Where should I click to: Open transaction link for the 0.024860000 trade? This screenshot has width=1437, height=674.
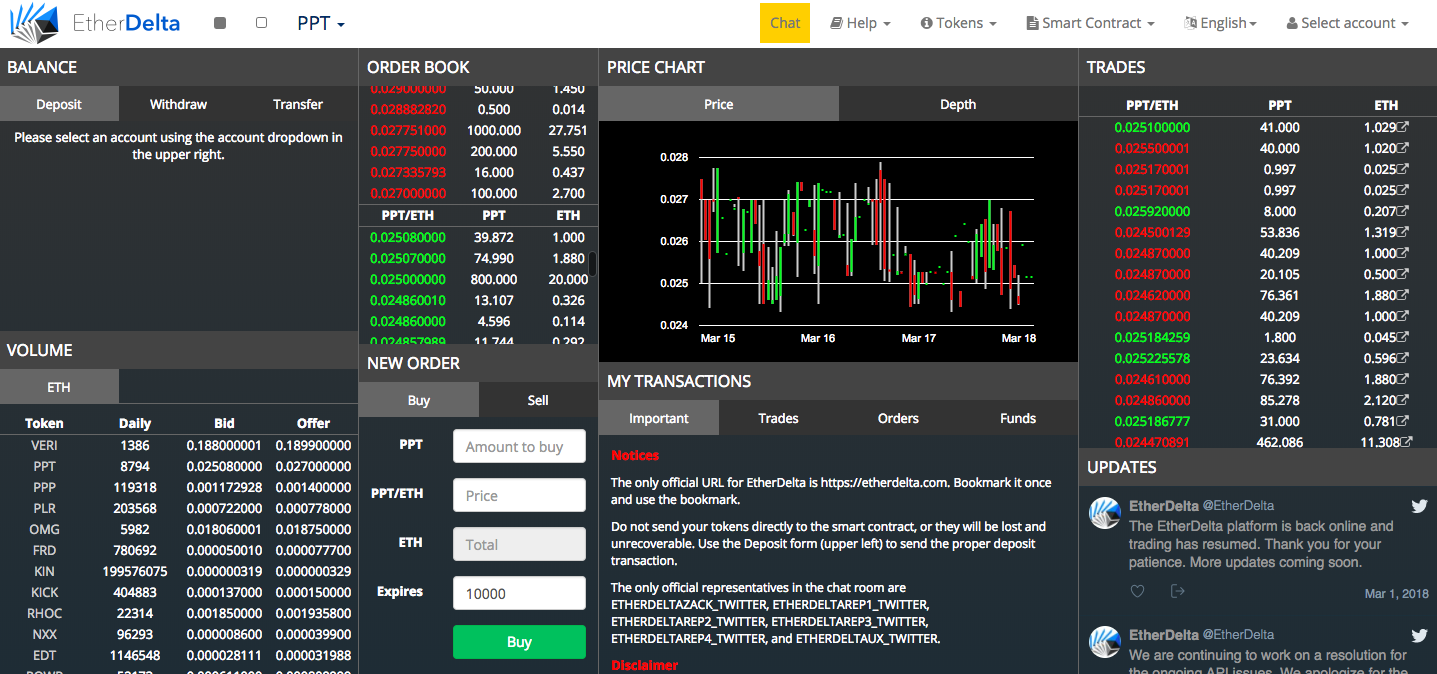[1403, 400]
